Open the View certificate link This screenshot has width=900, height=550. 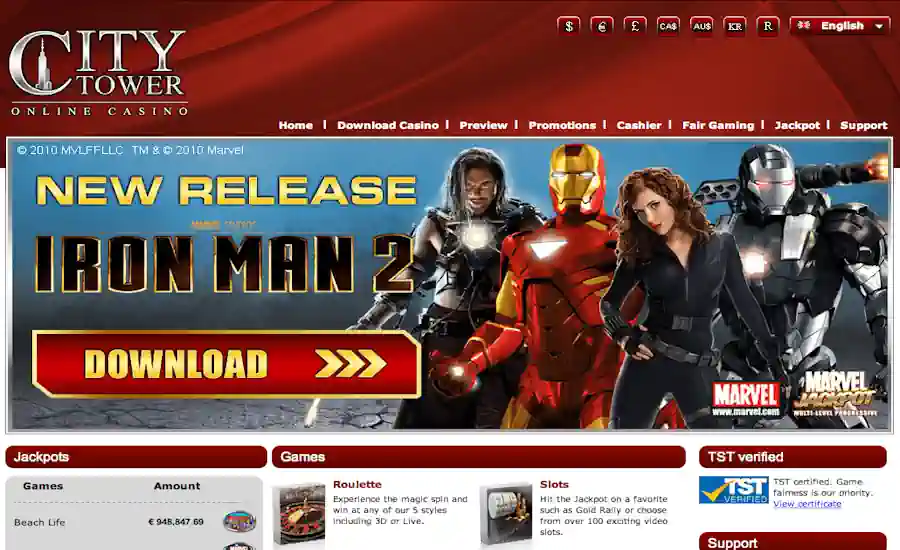coord(807,504)
